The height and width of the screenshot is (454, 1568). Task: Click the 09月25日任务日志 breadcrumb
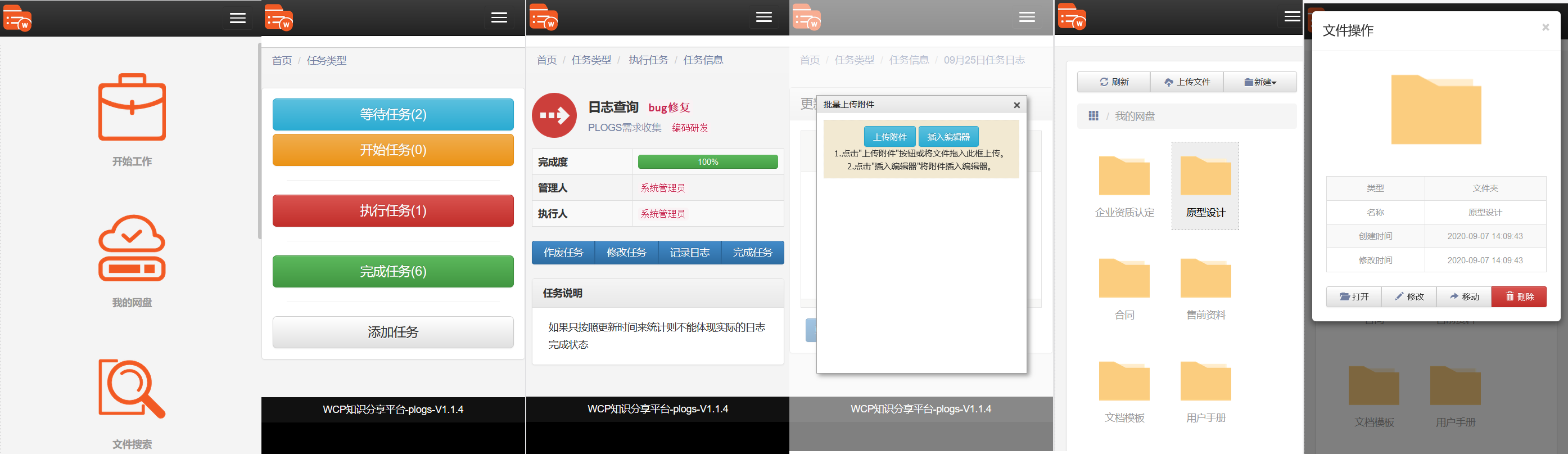(984, 60)
